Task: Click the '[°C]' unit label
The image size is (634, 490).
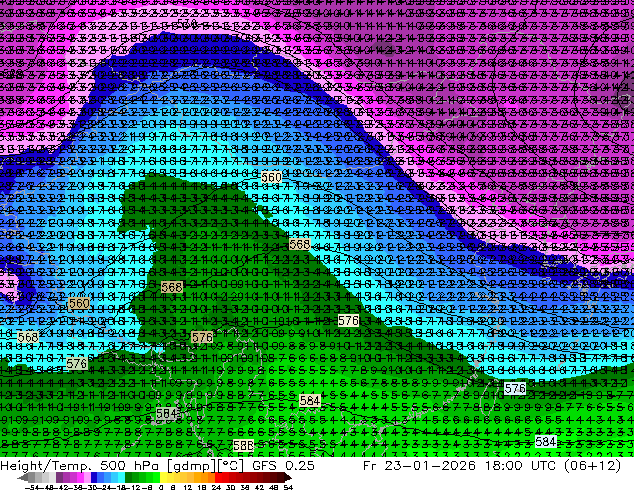Action: [231, 466]
